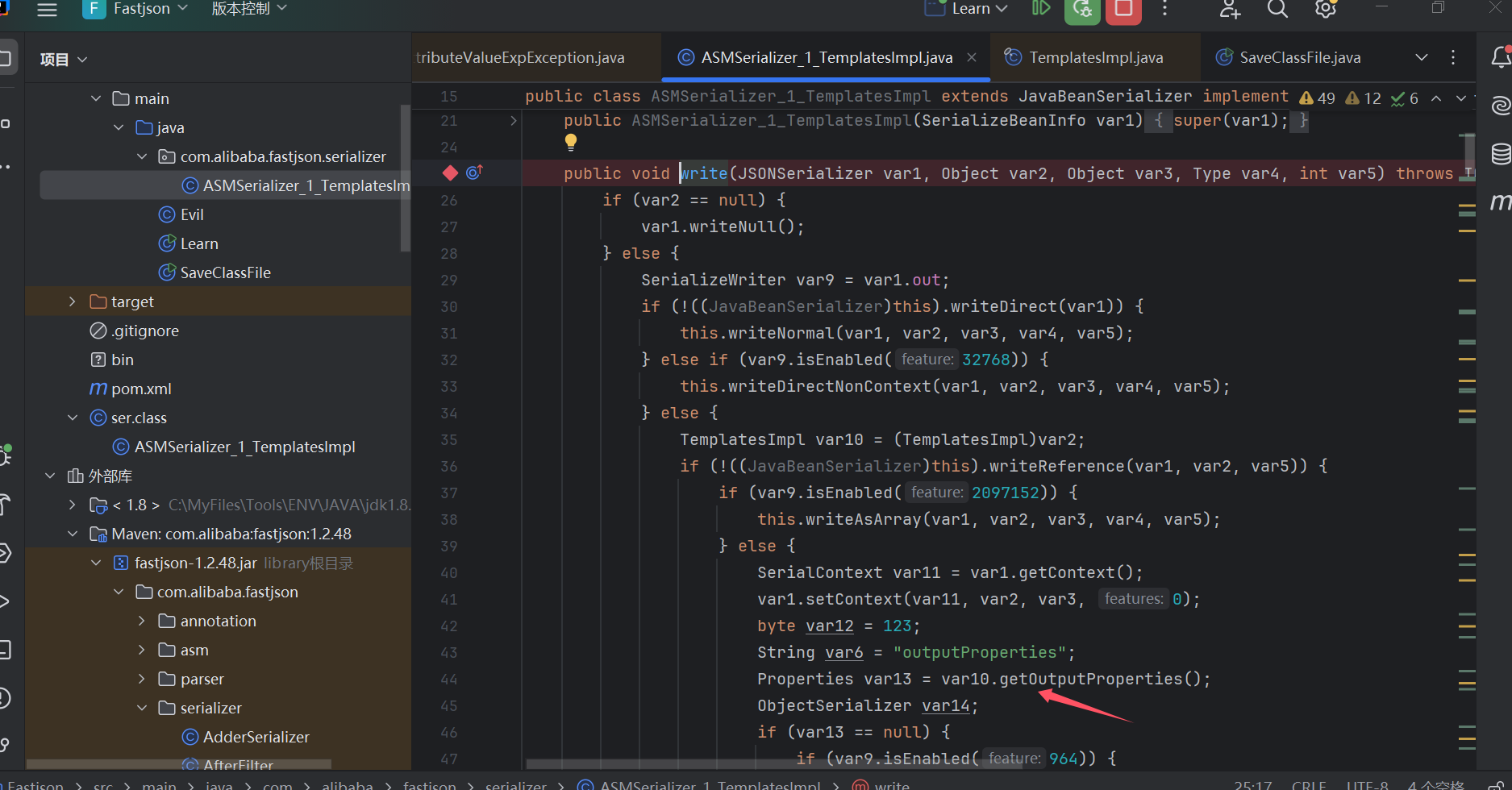Select ASMSerializer_1_TemplatesImpl under ser.class

pos(244,447)
